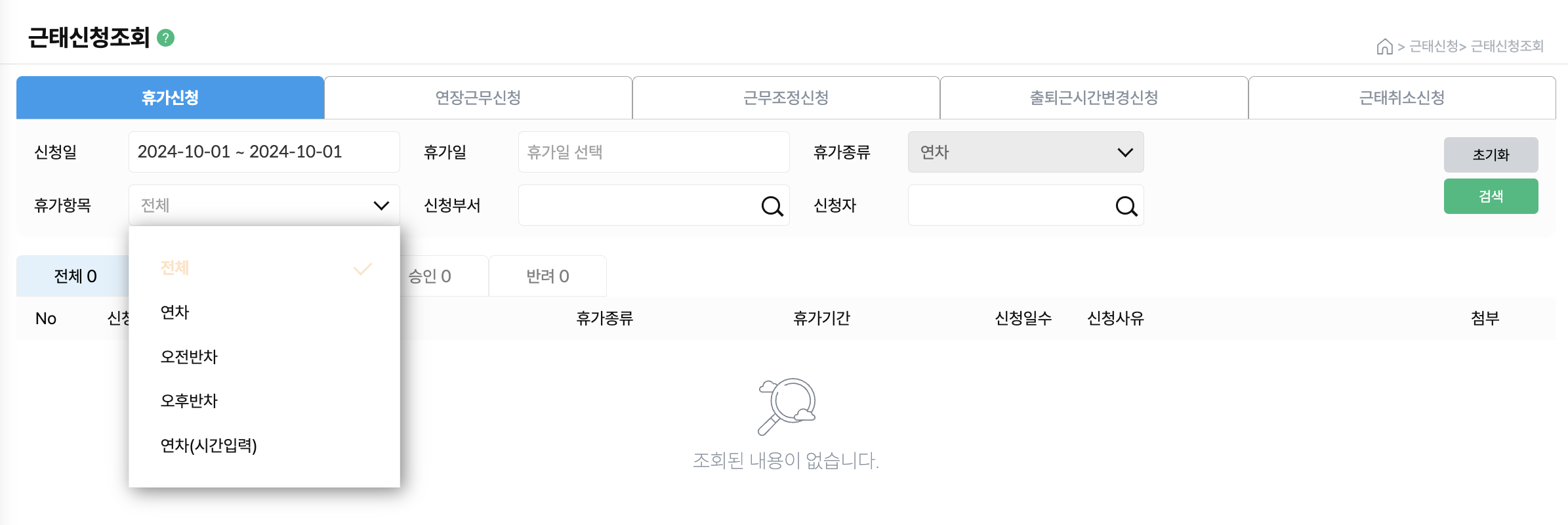This screenshot has width=1568, height=525.
Task: Open the 근태취소신청 tab
Action: click(x=1401, y=98)
